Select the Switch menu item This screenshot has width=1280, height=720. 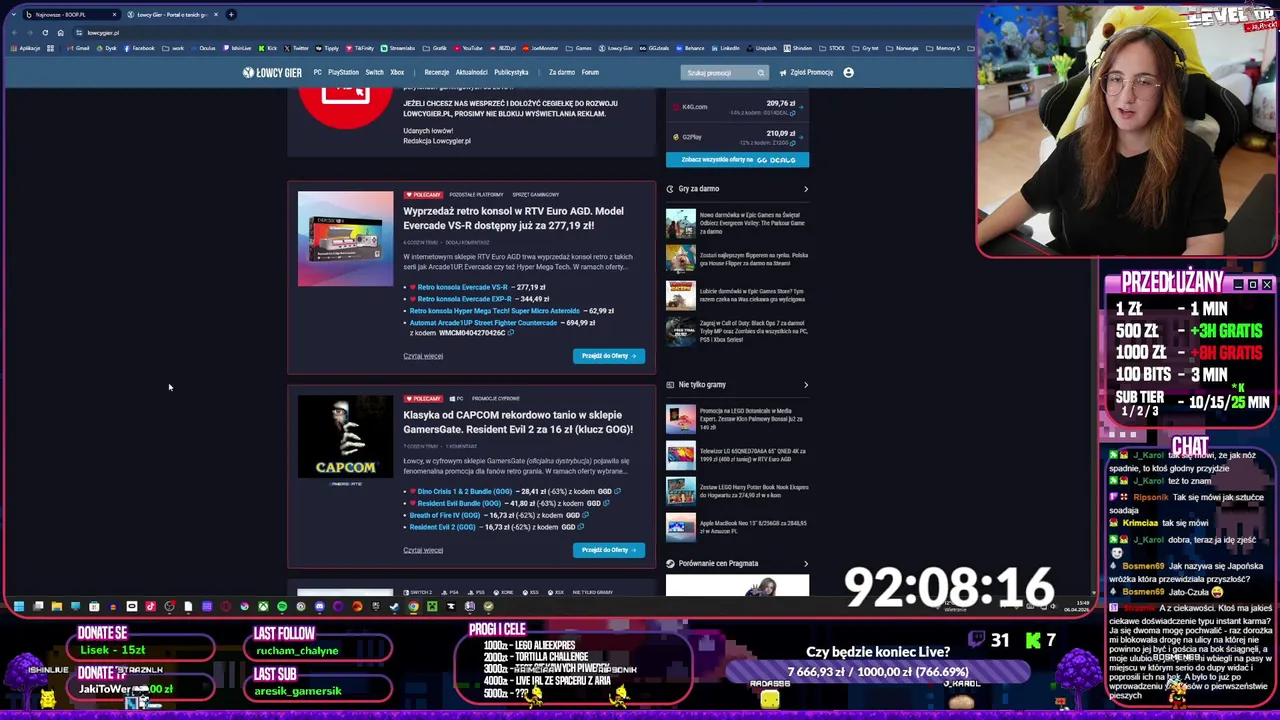click(374, 72)
